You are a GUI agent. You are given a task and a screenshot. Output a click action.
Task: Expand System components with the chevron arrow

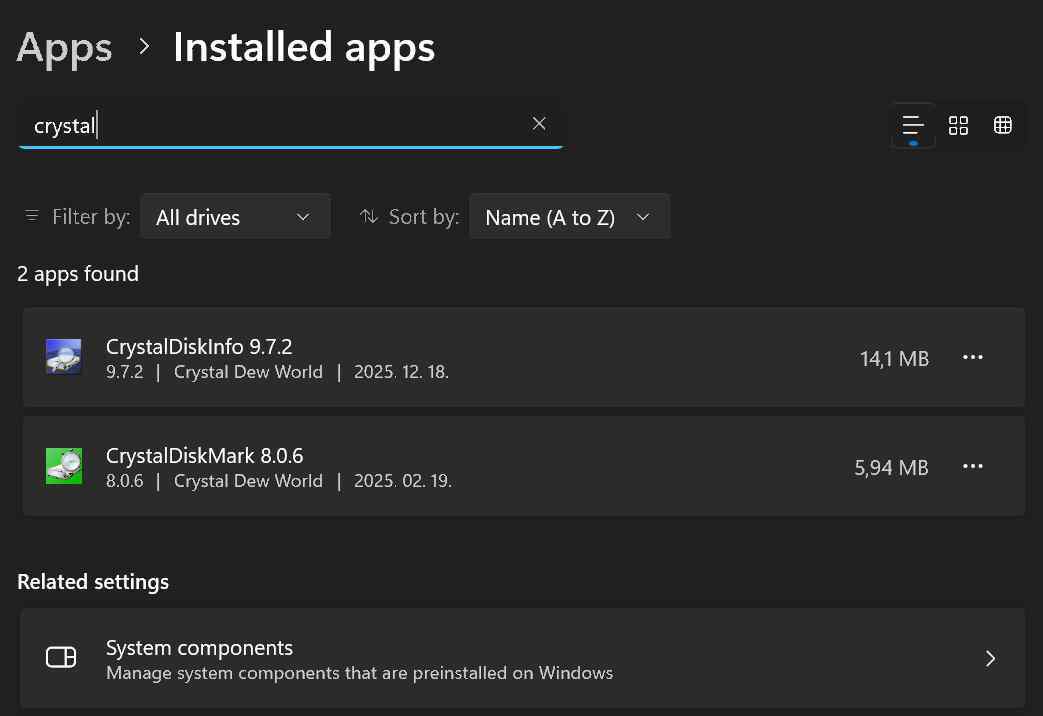[990, 658]
